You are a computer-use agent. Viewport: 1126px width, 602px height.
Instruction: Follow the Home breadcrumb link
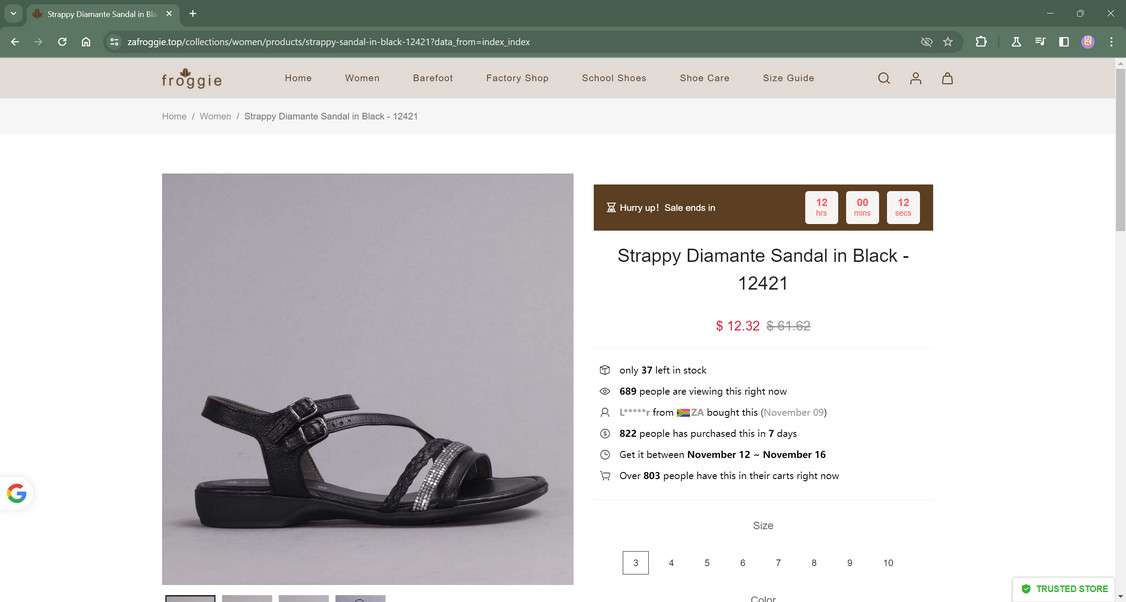173,116
